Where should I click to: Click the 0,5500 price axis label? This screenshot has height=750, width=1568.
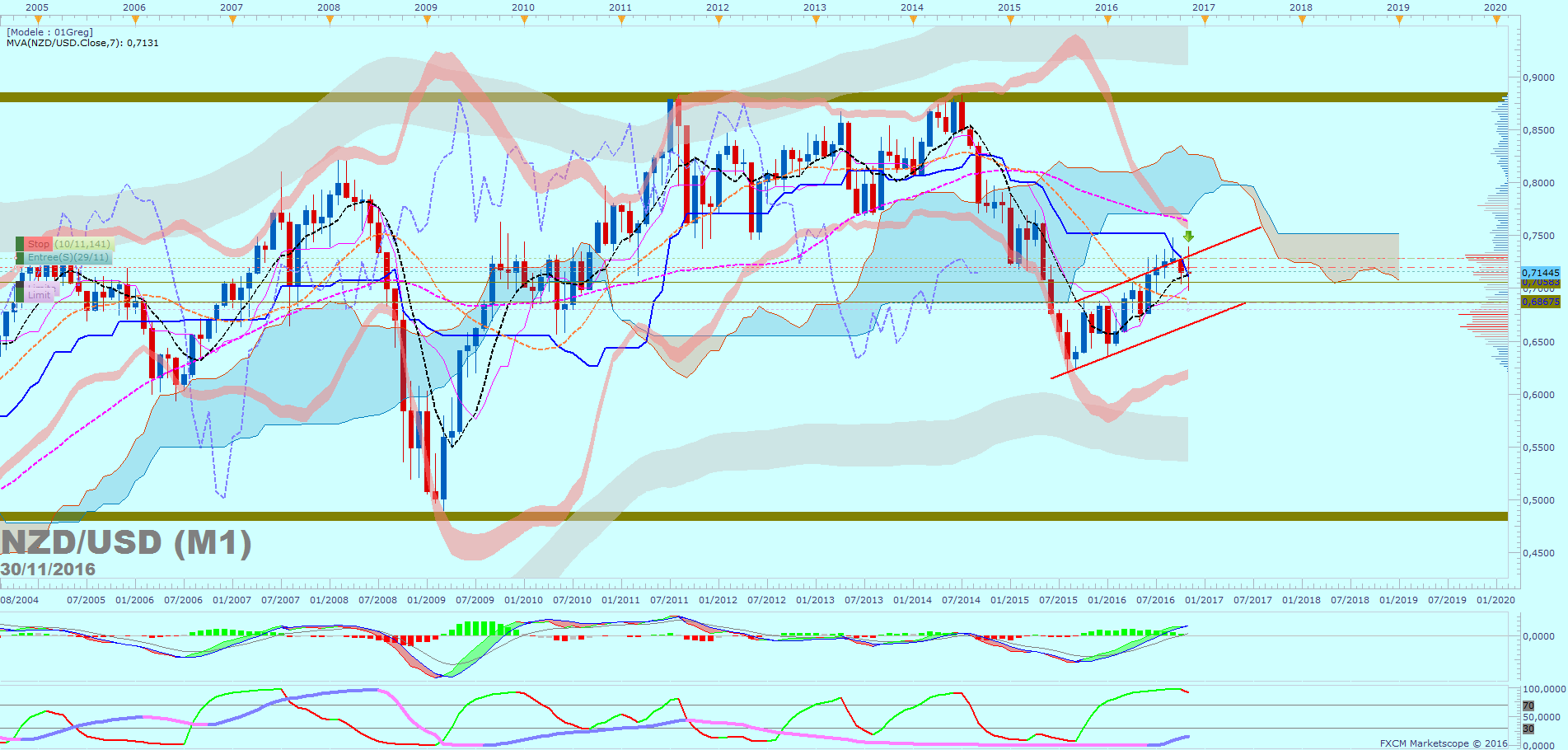pyautogui.click(x=1538, y=448)
